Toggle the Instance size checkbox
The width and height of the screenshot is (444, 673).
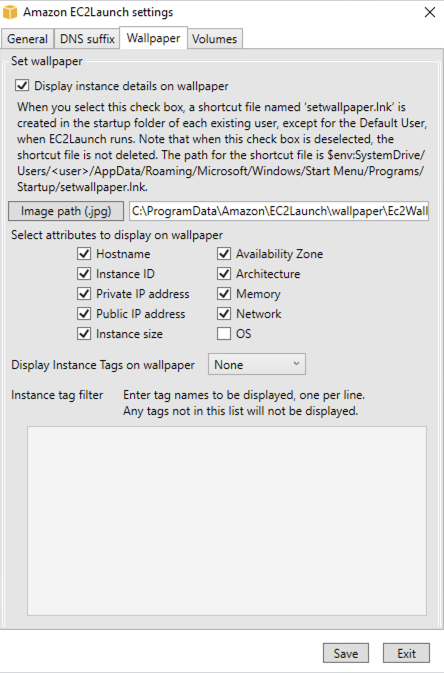click(84, 334)
